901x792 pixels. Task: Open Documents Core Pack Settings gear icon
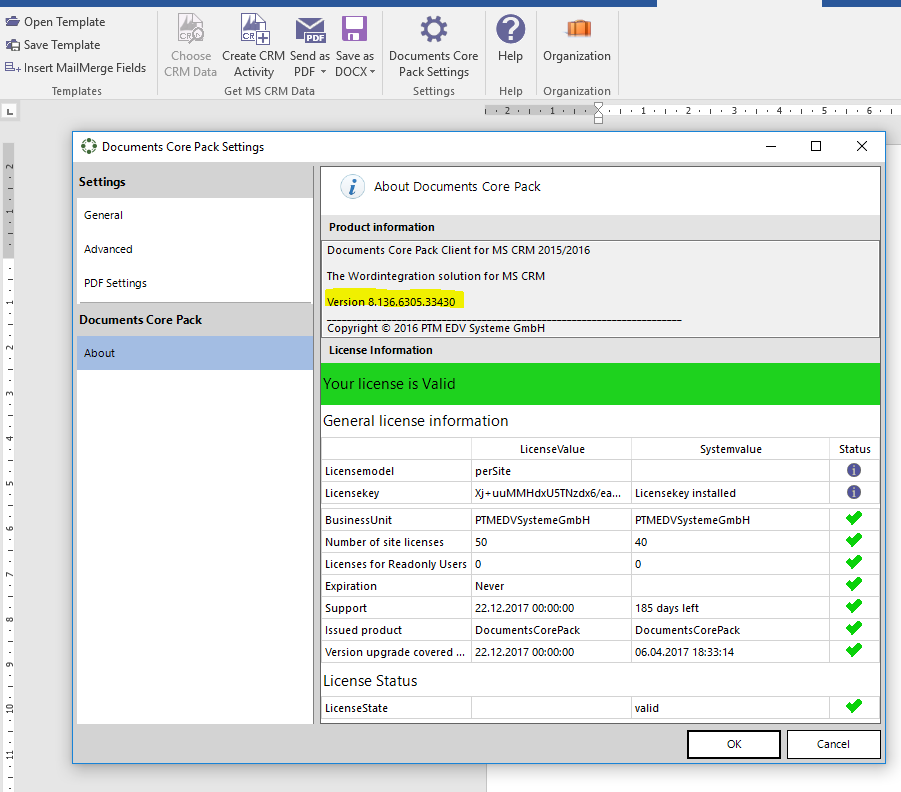click(433, 29)
